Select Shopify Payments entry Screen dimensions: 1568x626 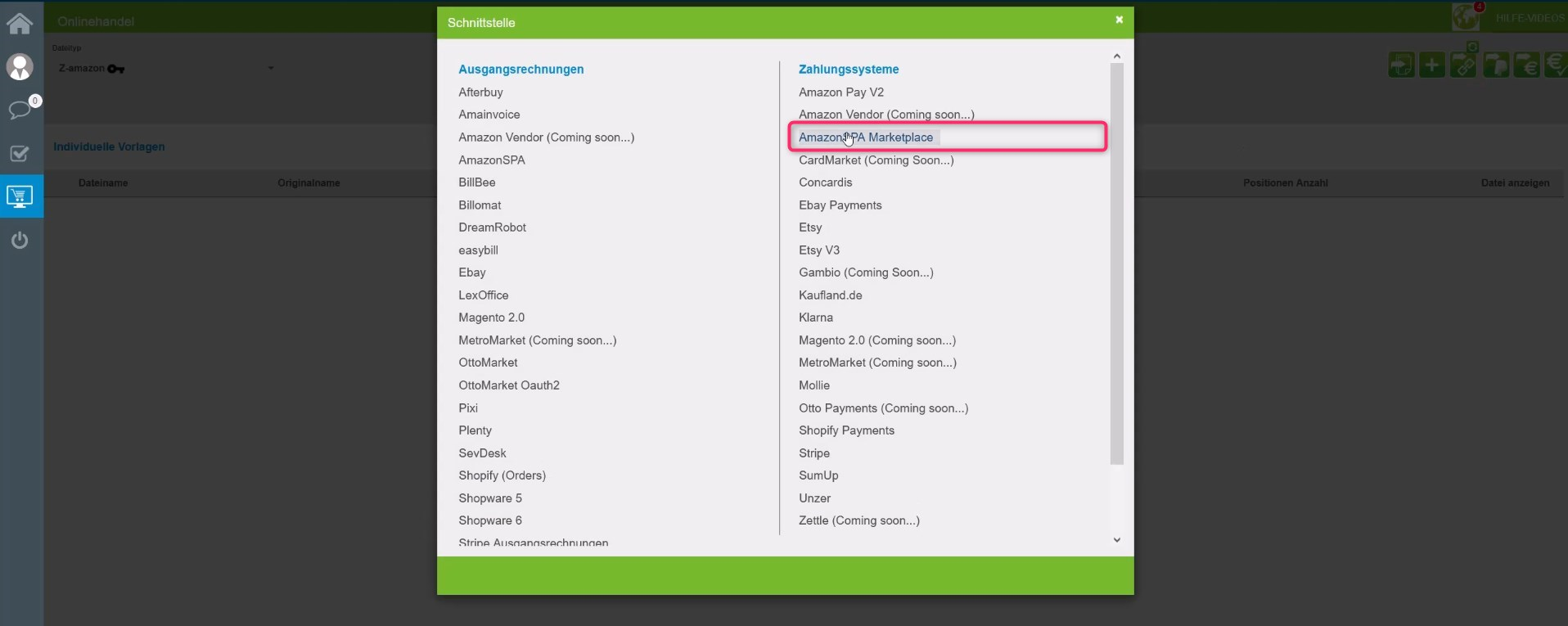(x=847, y=430)
